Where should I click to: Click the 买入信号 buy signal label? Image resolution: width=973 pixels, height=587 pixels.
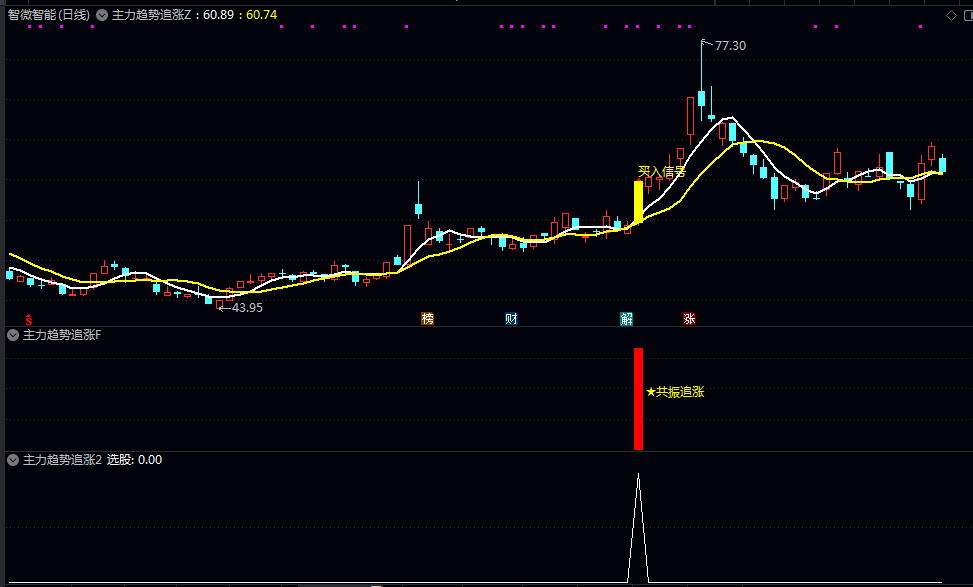pos(661,172)
